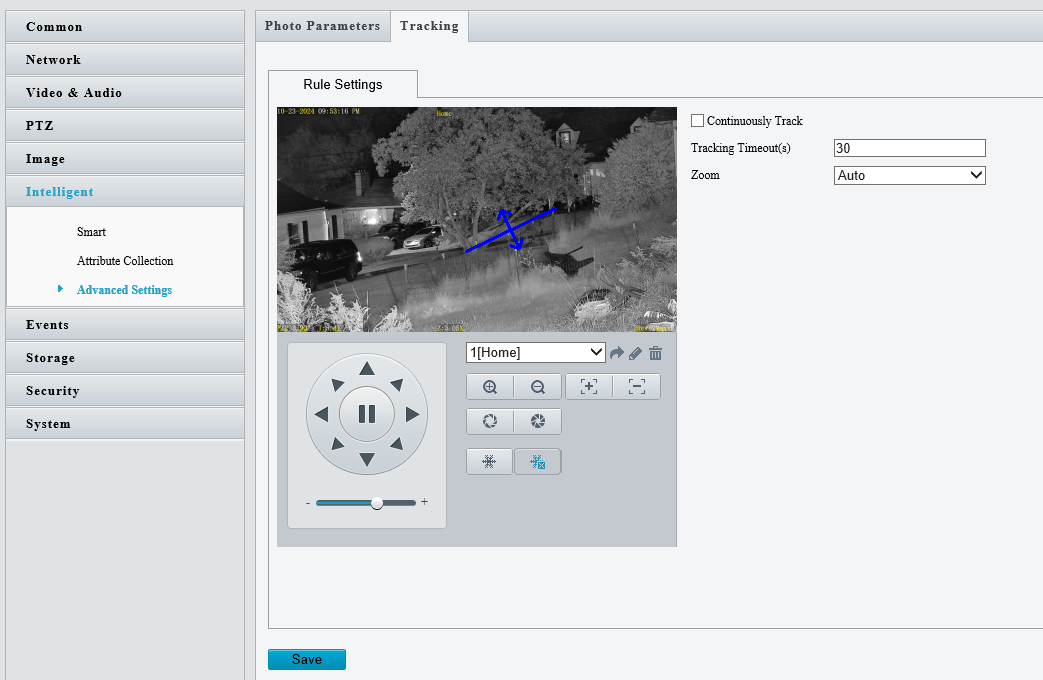Click the PTZ tilt down arrow
1043x680 pixels.
coord(367,459)
